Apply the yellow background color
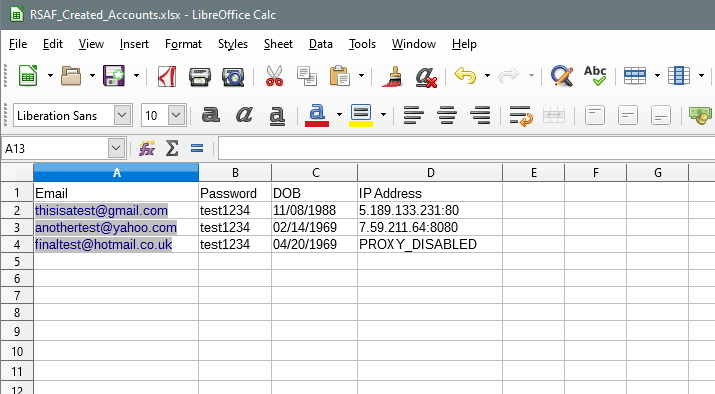 (x=361, y=115)
